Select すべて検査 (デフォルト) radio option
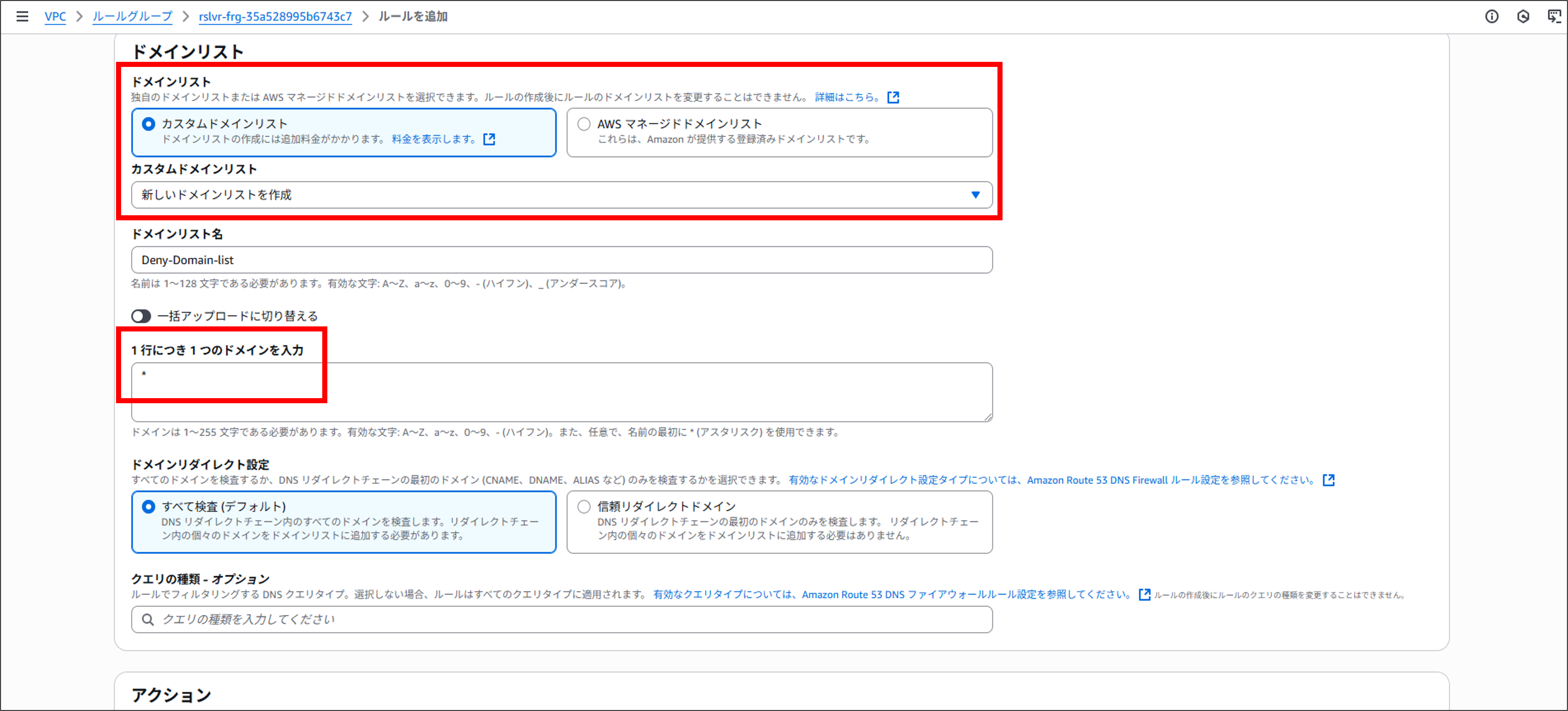1568x711 pixels. coord(148,507)
